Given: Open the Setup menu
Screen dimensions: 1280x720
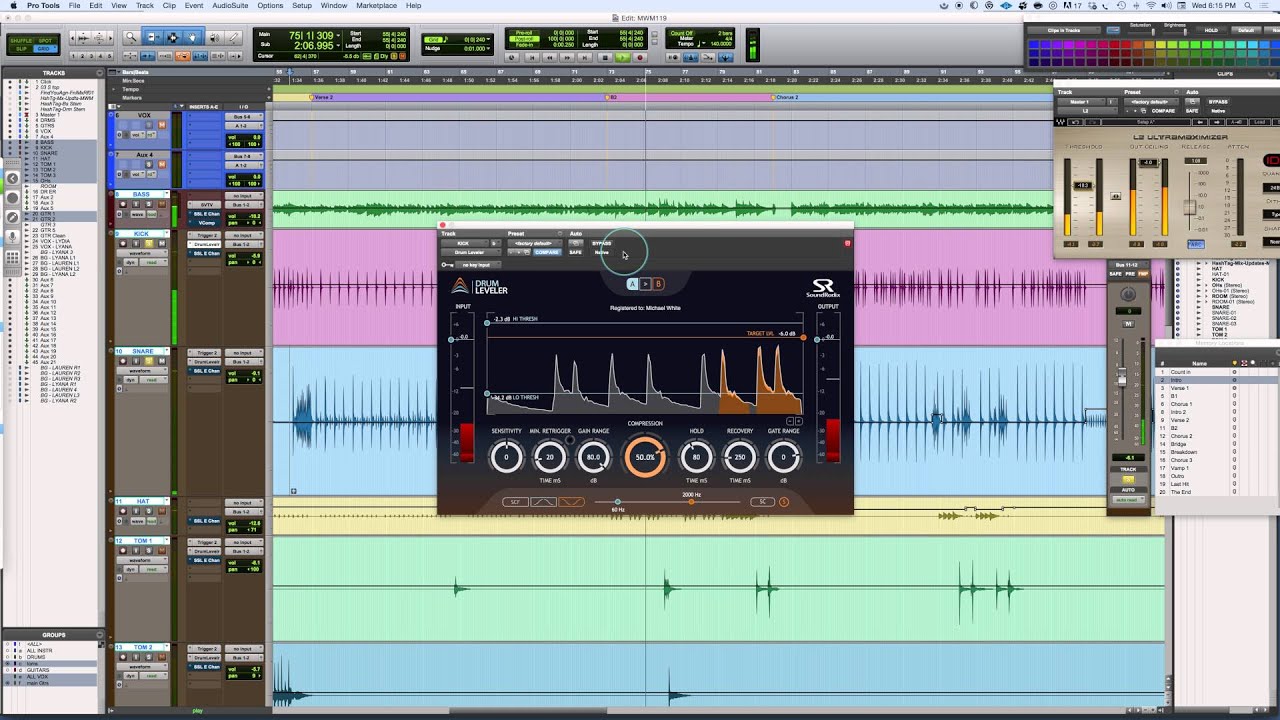Looking at the screenshot, I should [x=302, y=6].
